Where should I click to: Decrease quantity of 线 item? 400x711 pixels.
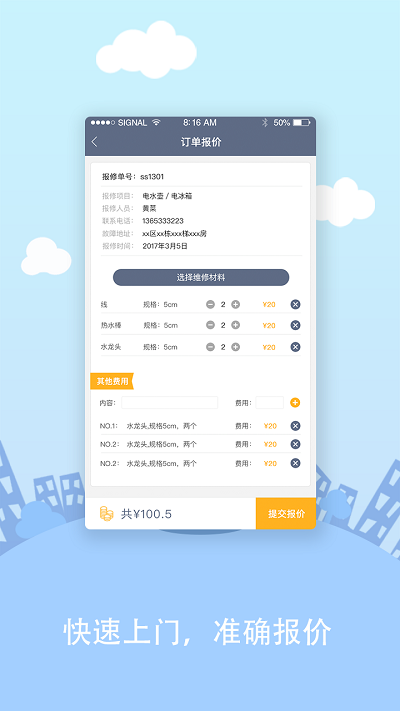tap(210, 305)
